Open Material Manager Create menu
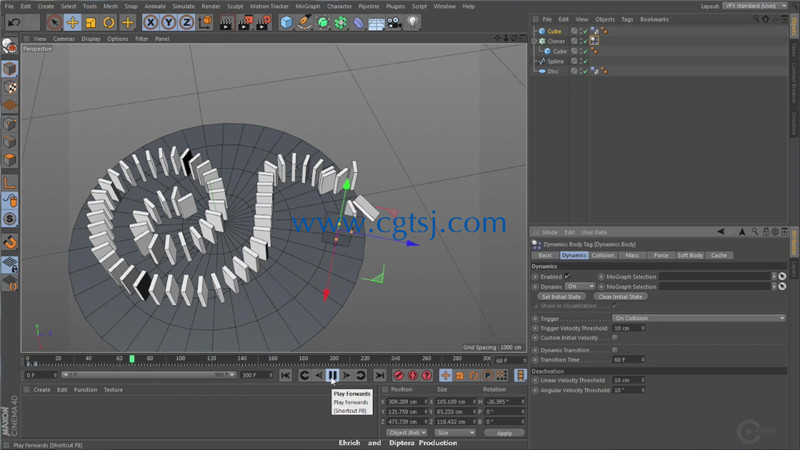Image resolution: width=800 pixels, height=450 pixels. tap(42, 390)
